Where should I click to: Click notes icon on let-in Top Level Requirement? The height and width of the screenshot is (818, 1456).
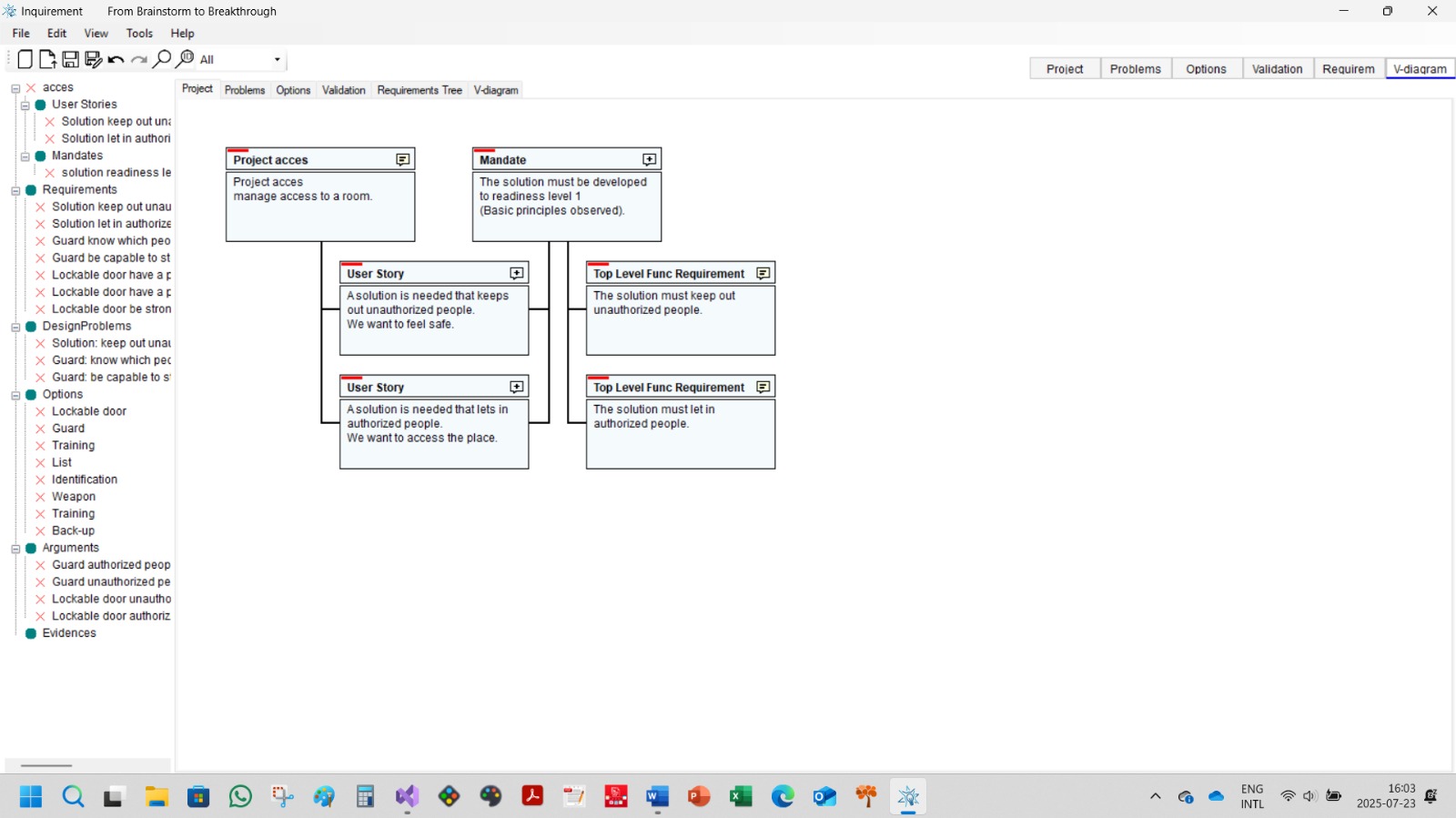click(x=763, y=387)
